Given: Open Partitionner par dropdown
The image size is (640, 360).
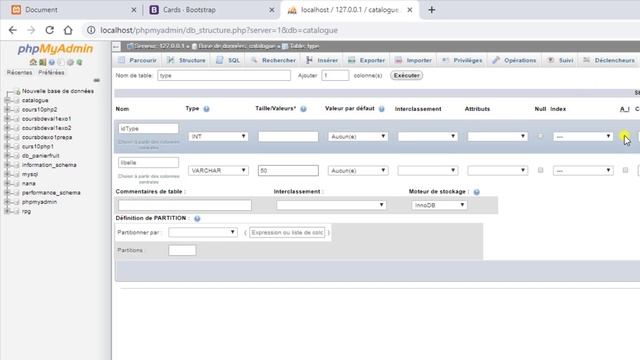Looking at the screenshot, I should click(x=203, y=232).
